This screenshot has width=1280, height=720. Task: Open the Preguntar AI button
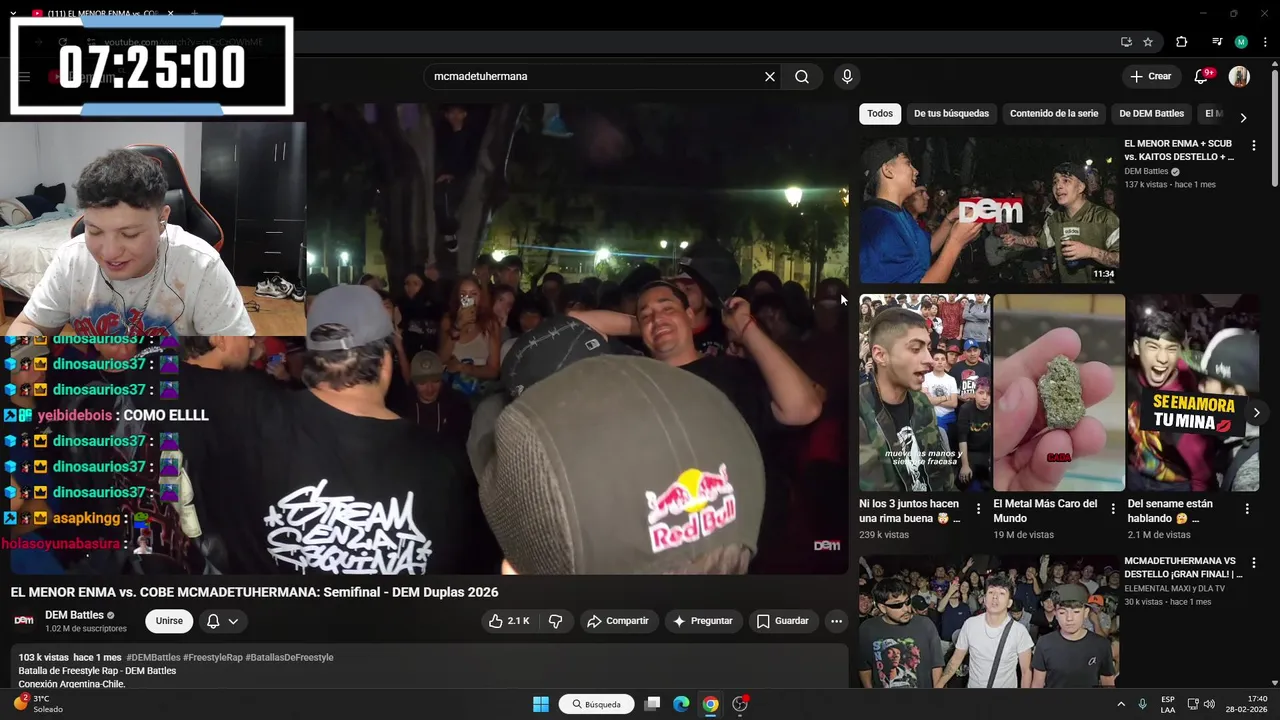(703, 621)
